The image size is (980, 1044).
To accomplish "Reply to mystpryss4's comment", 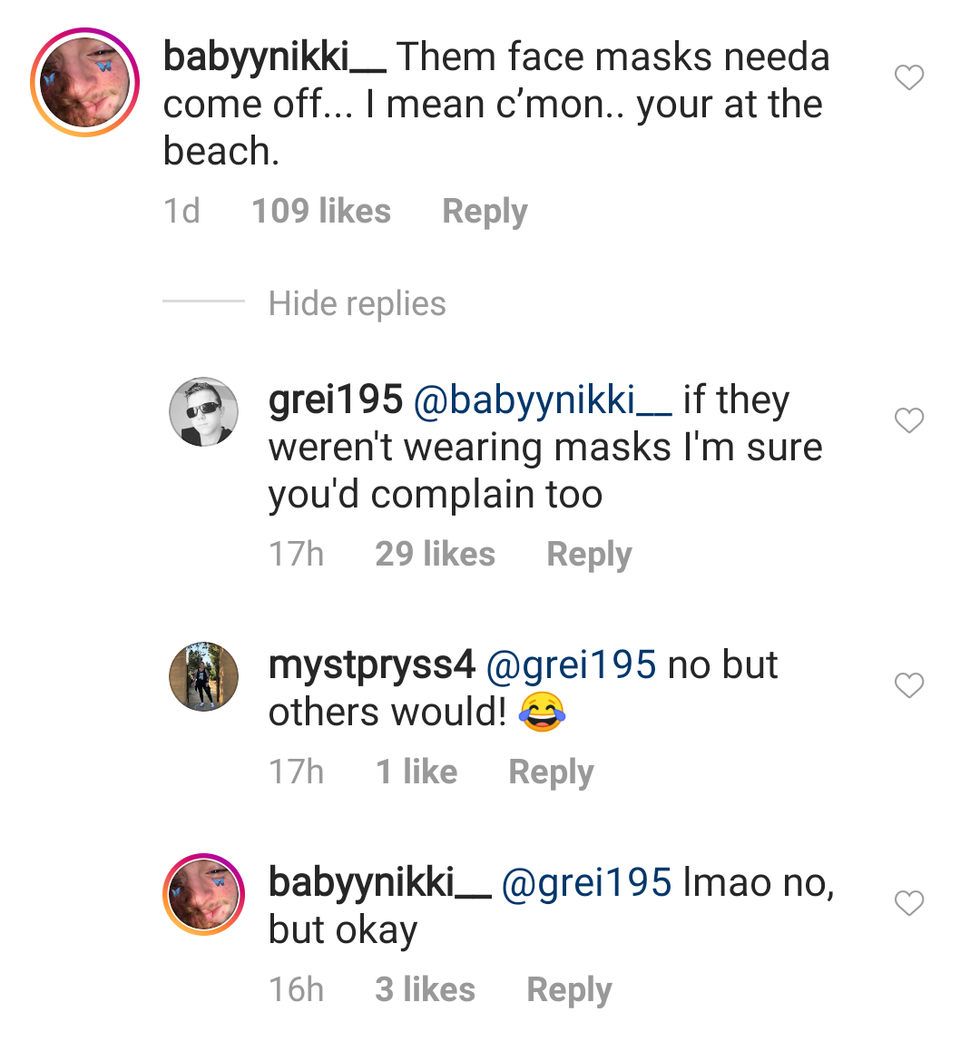I will click(x=551, y=772).
